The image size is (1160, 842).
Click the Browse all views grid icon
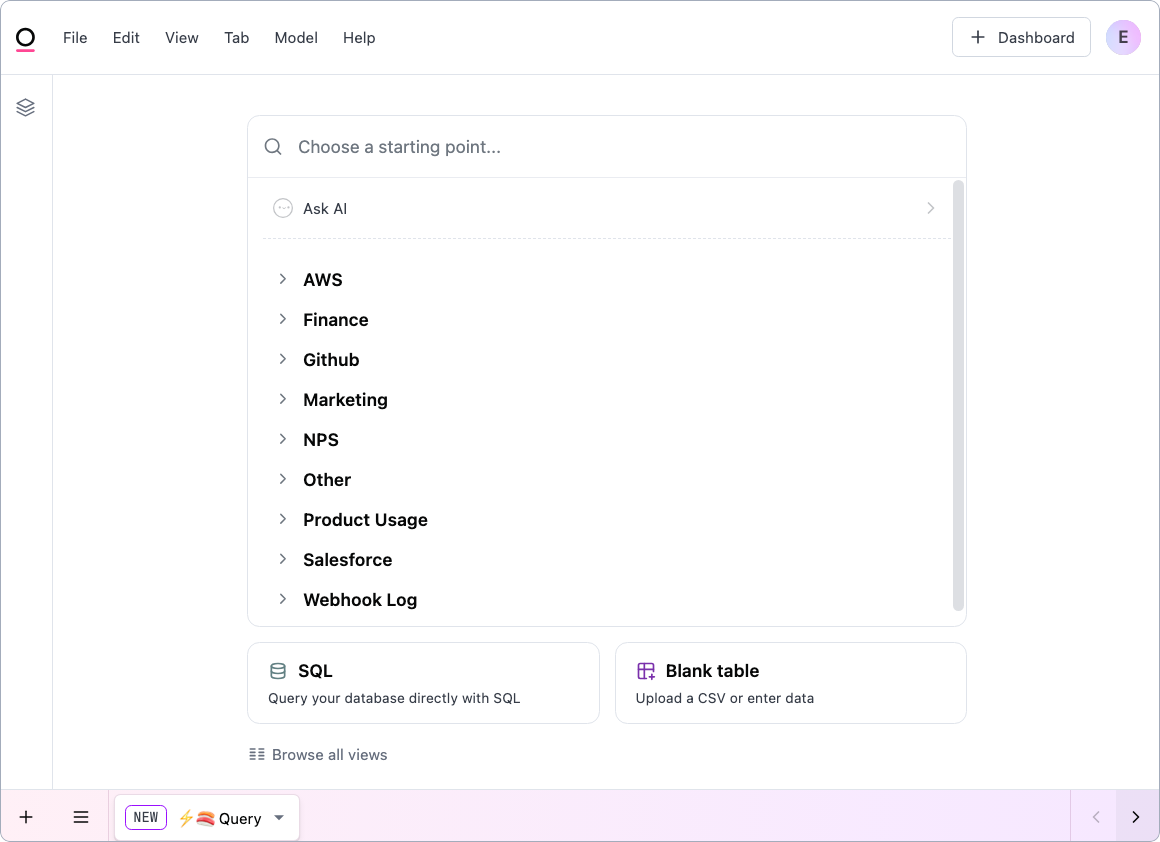(256, 754)
